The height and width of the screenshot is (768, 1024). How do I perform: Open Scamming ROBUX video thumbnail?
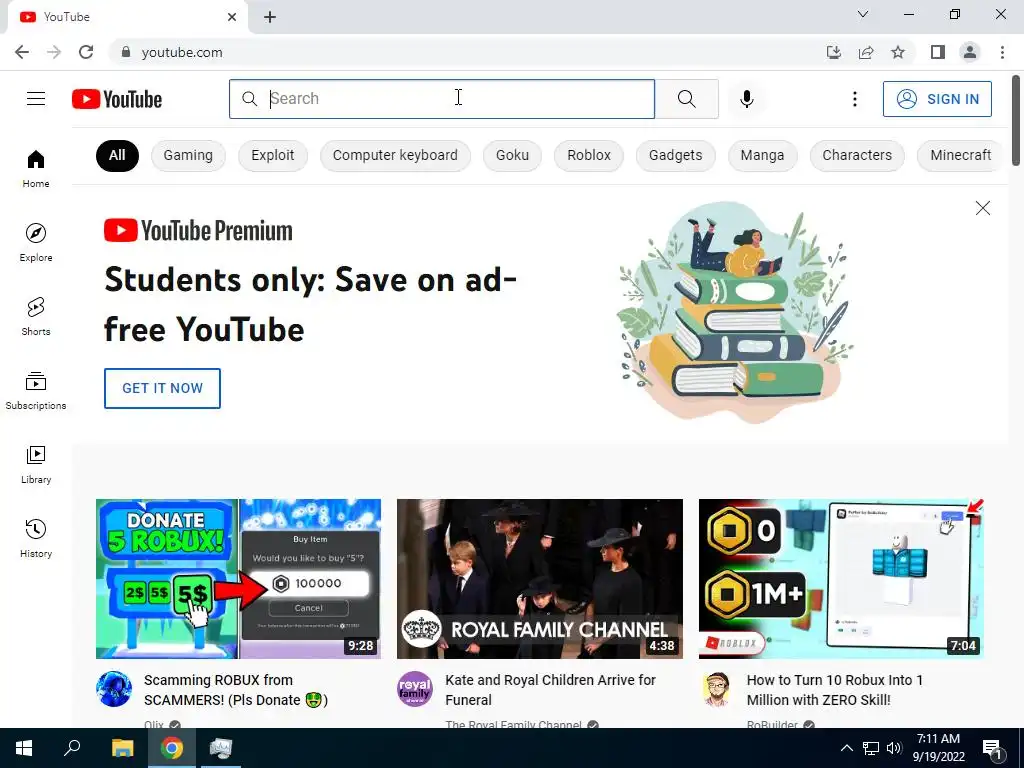(x=238, y=579)
